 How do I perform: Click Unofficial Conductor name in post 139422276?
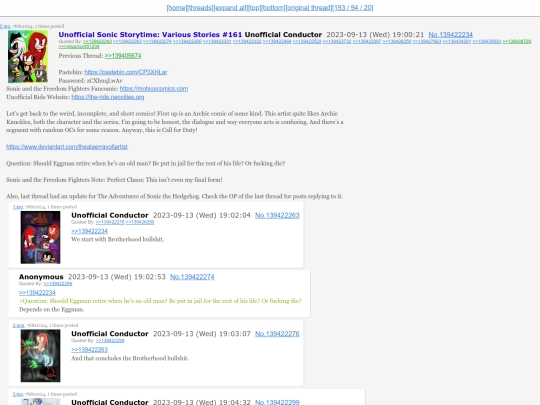pyautogui.click(x=110, y=334)
